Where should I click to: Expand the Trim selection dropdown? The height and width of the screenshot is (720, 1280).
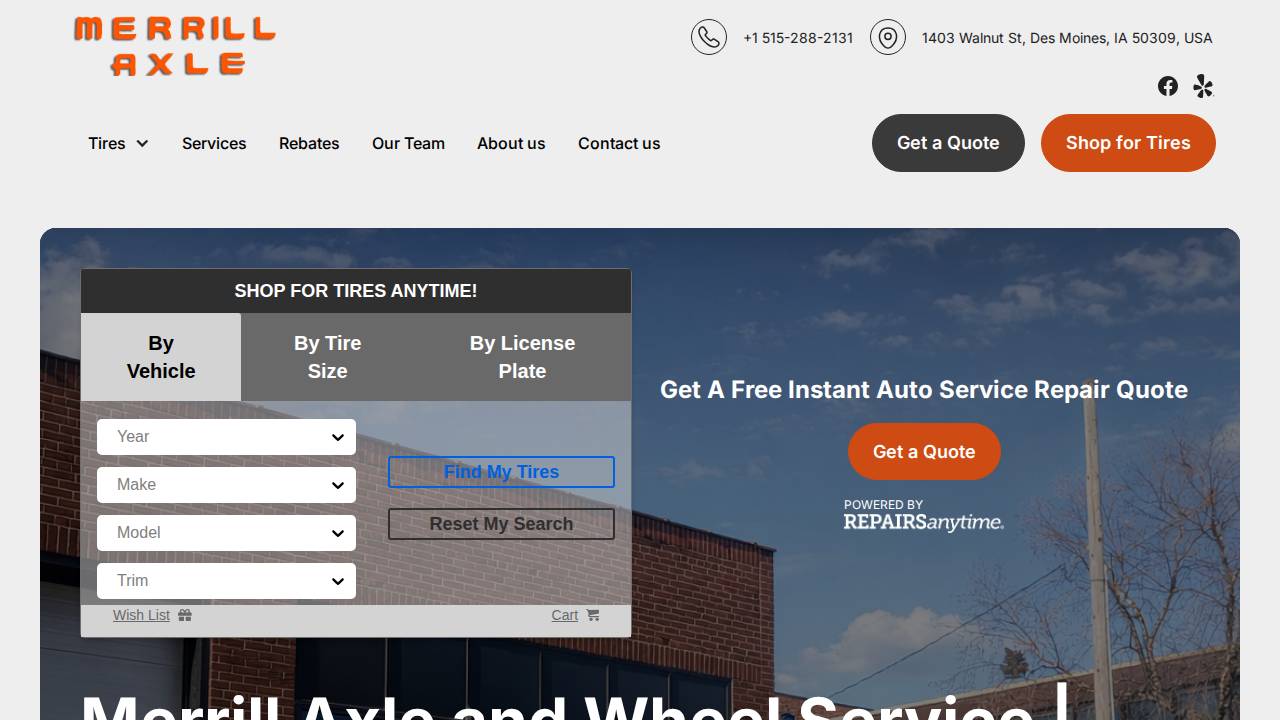pos(226,581)
